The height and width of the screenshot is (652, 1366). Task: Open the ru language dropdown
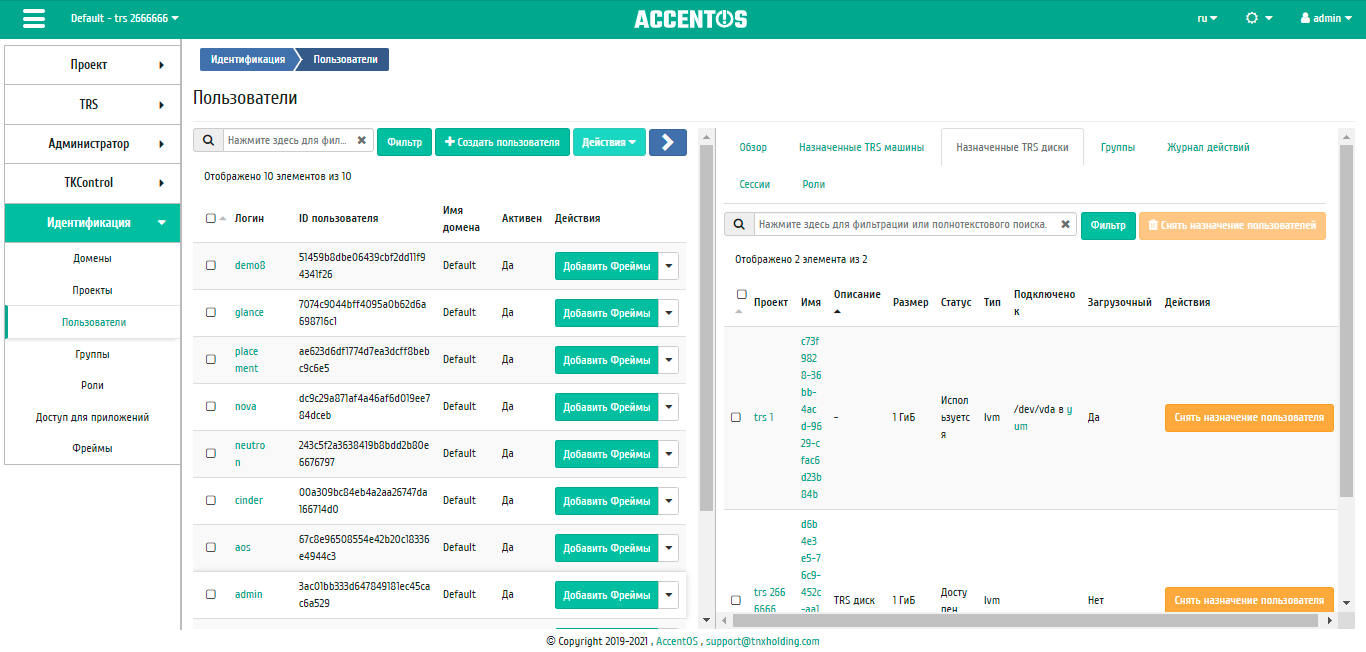coord(1207,19)
